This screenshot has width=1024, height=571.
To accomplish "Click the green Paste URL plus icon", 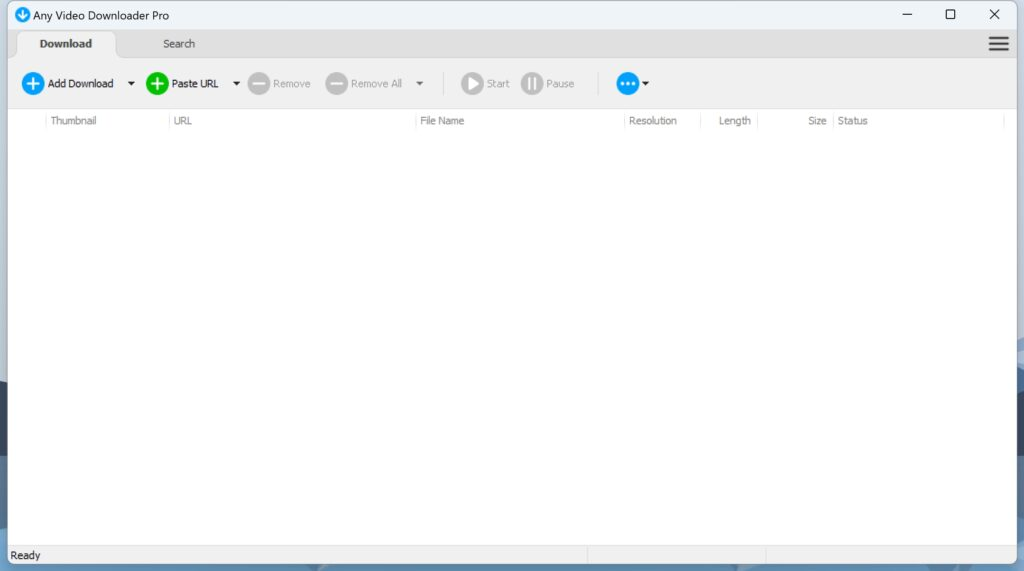I will [157, 84].
